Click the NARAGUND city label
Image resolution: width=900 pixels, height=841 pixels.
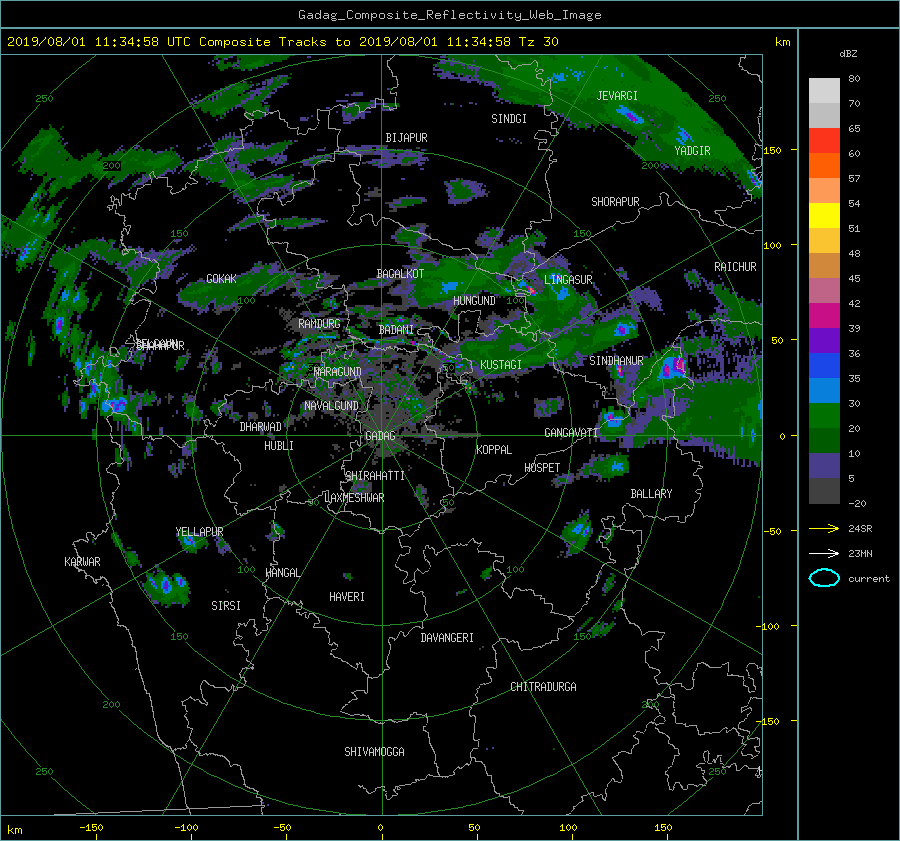click(x=338, y=372)
